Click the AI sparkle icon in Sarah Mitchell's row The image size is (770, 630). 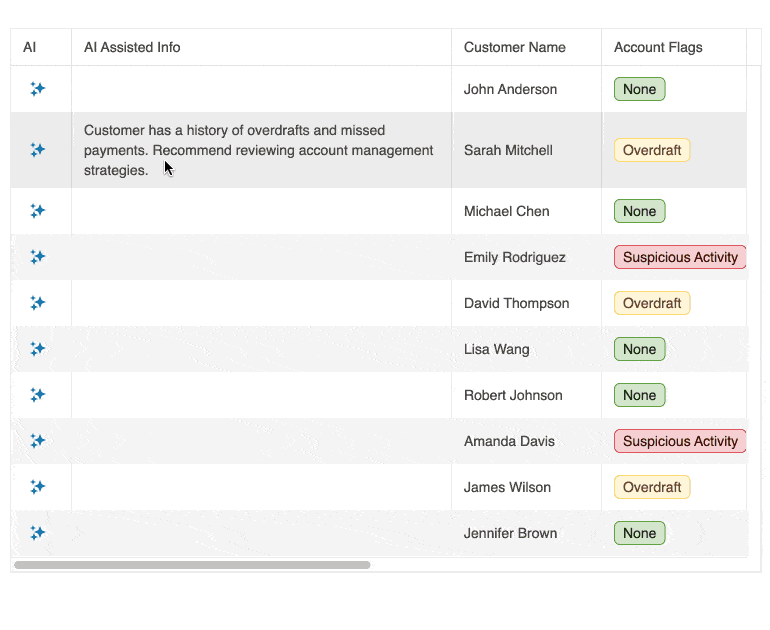click(x=38, y=150)
